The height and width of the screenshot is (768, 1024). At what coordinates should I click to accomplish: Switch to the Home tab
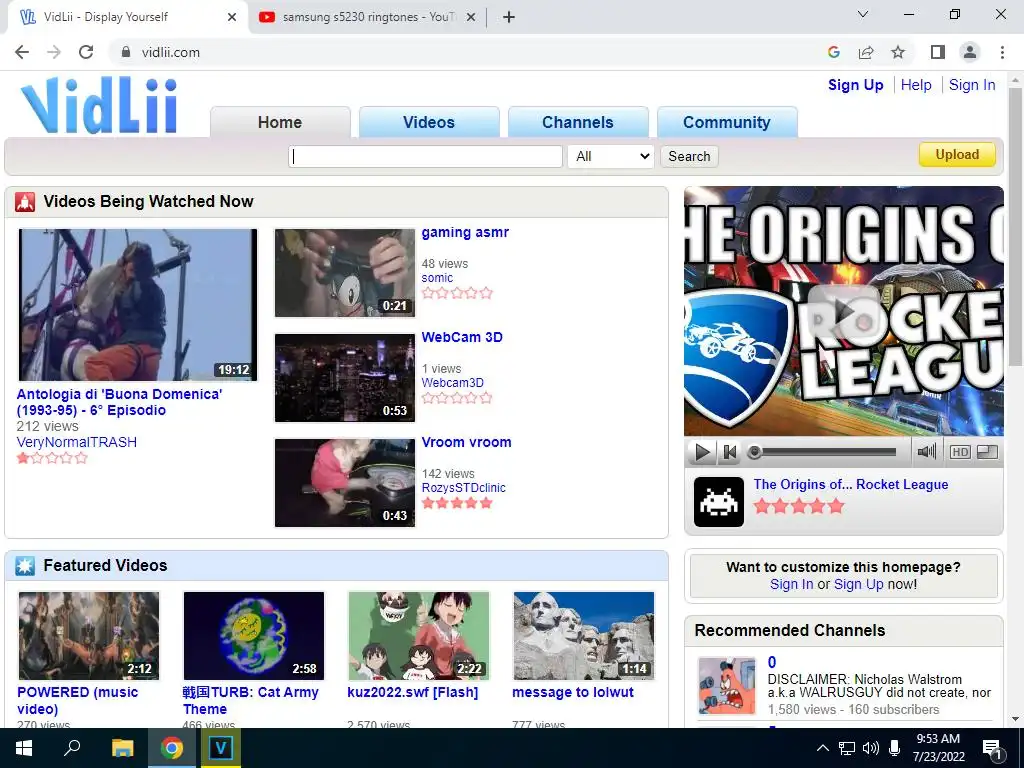click(x=280, y=122)
